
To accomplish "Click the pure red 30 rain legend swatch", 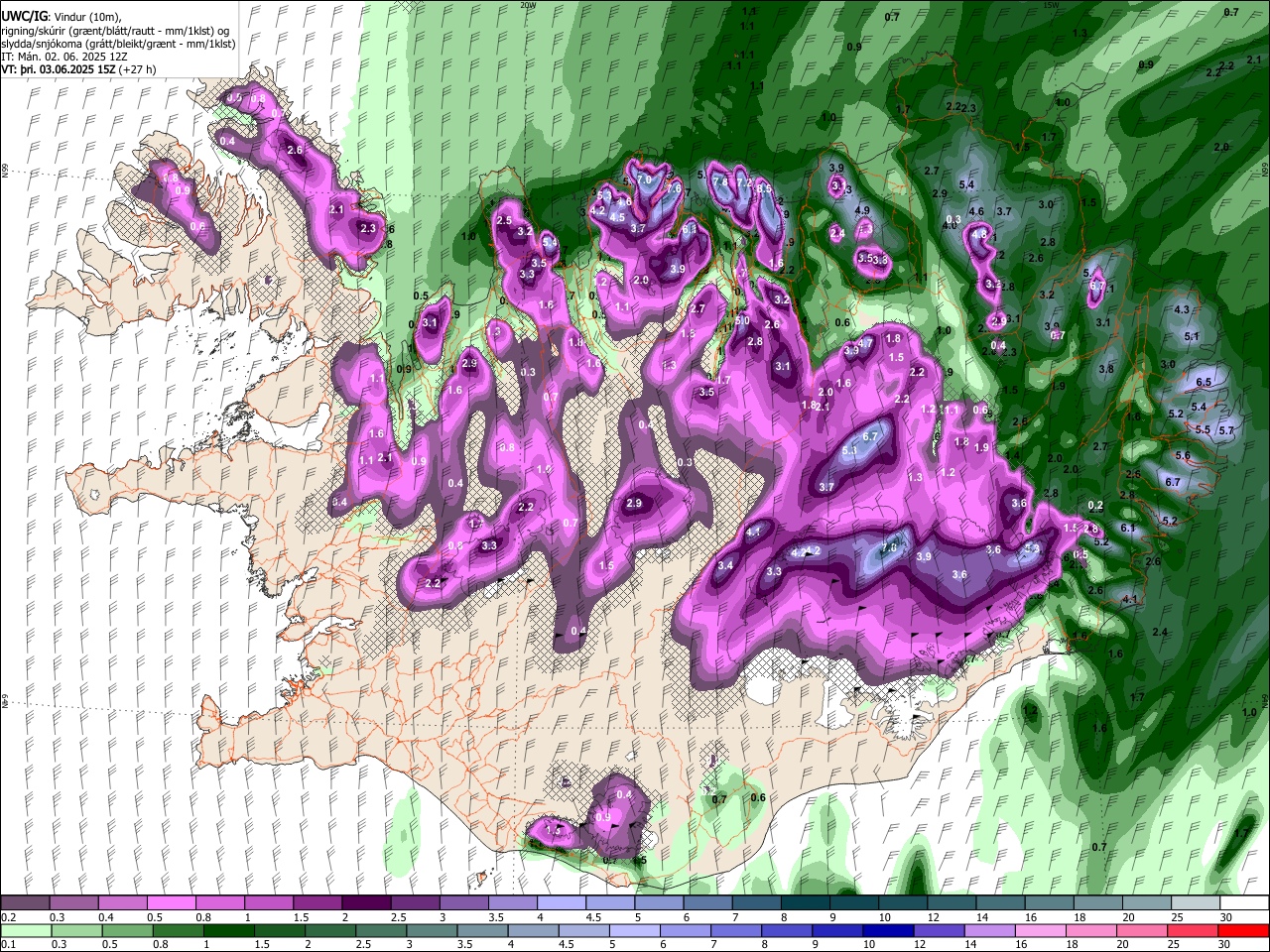I will 1244,931.
